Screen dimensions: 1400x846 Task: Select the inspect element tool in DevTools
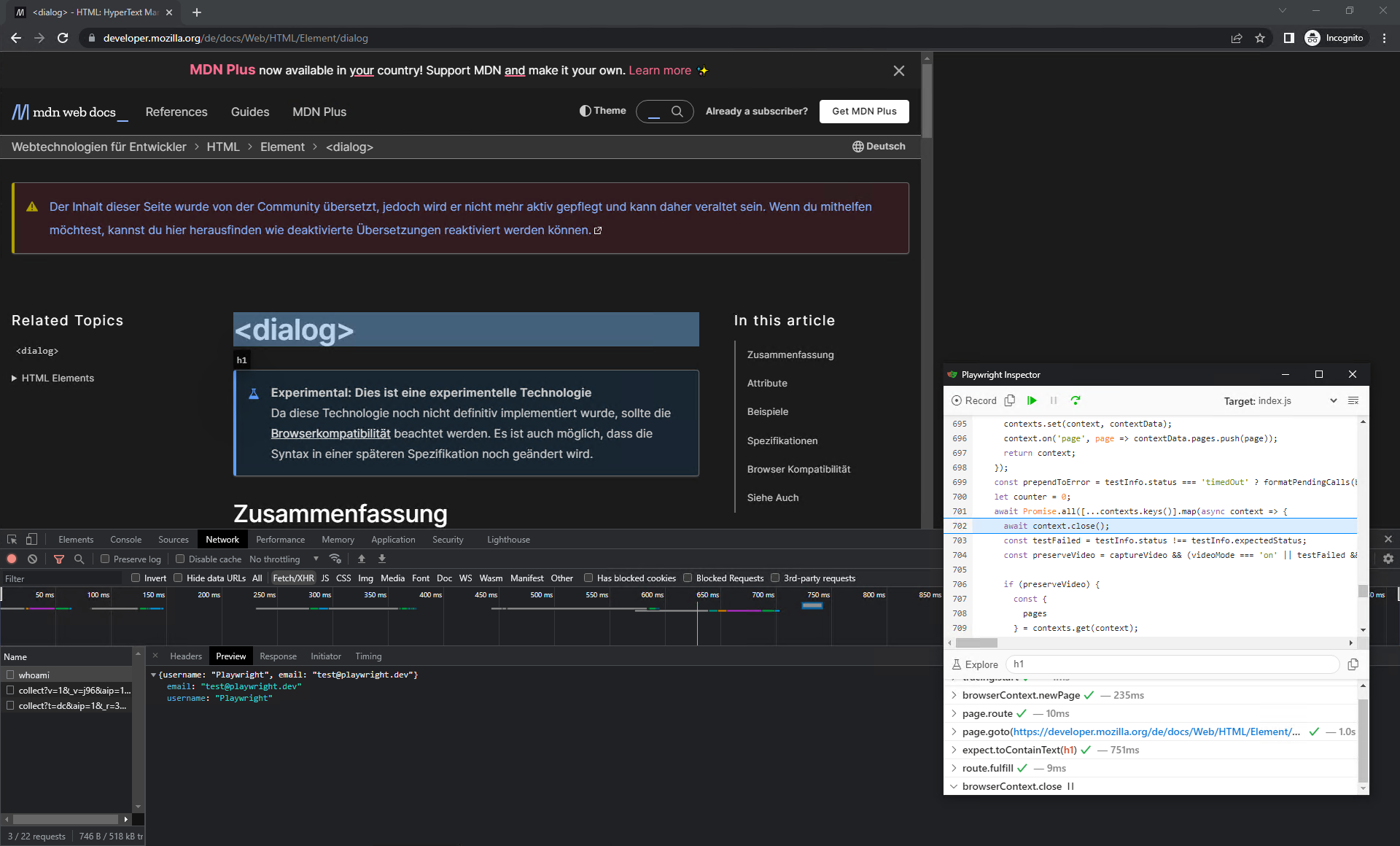click(11, 539)
